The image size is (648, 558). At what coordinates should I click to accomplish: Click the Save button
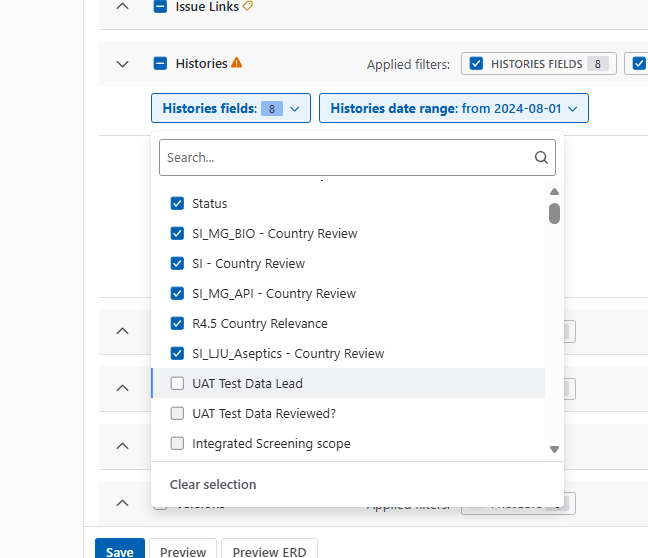120,548
